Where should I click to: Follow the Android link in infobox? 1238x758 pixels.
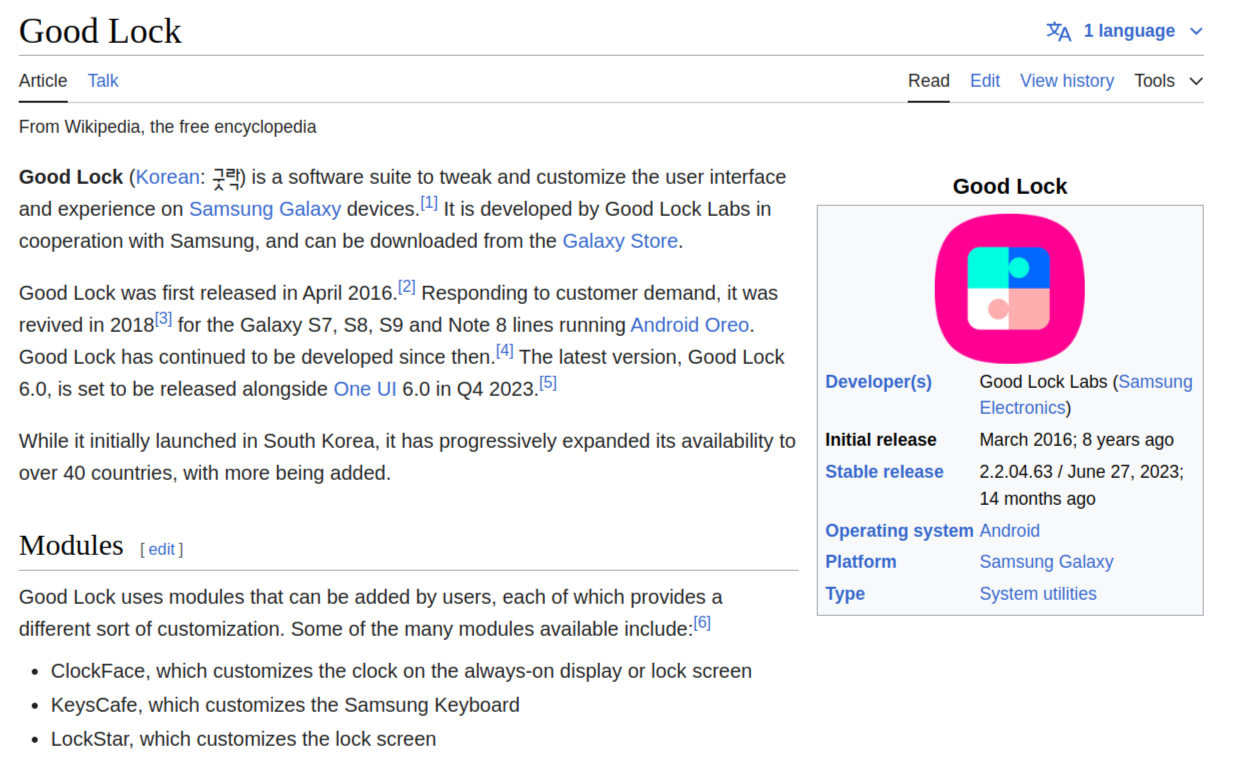(1009, 531)
